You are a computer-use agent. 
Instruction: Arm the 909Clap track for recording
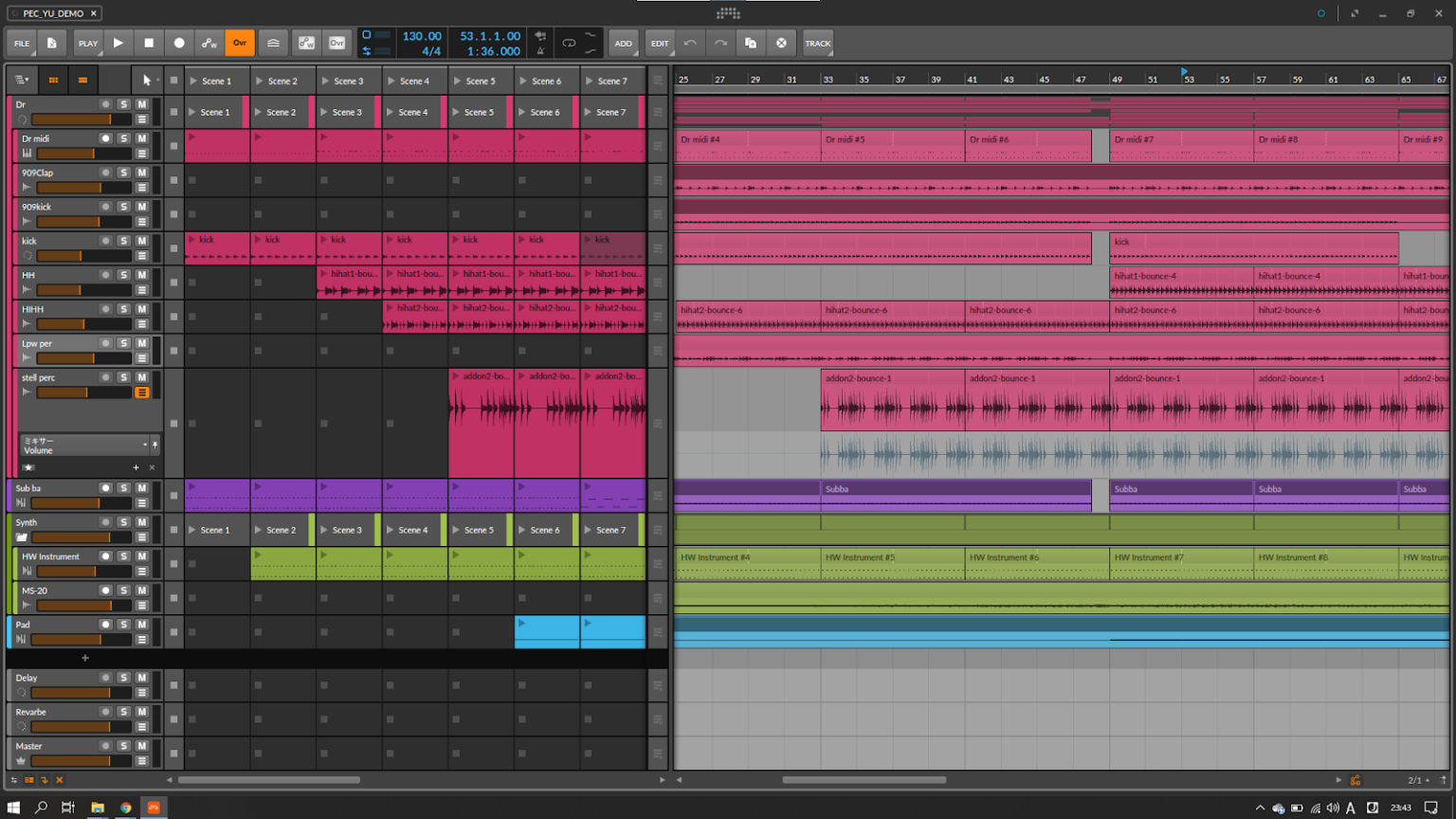click(x=105, y=172)
